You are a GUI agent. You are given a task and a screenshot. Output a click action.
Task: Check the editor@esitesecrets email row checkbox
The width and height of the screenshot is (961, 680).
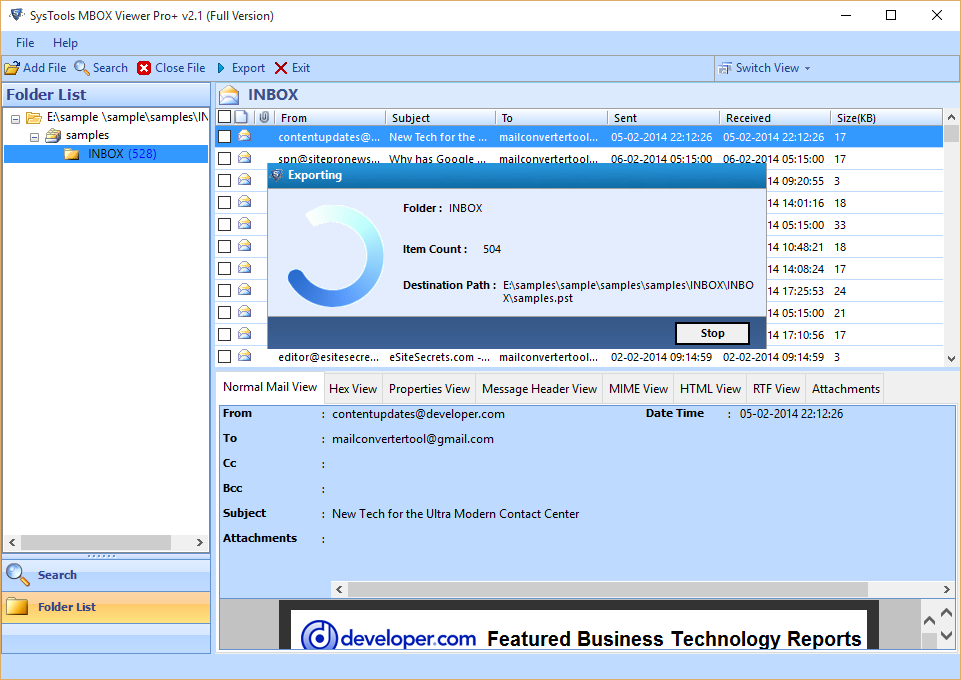click(x=225, y=357)
